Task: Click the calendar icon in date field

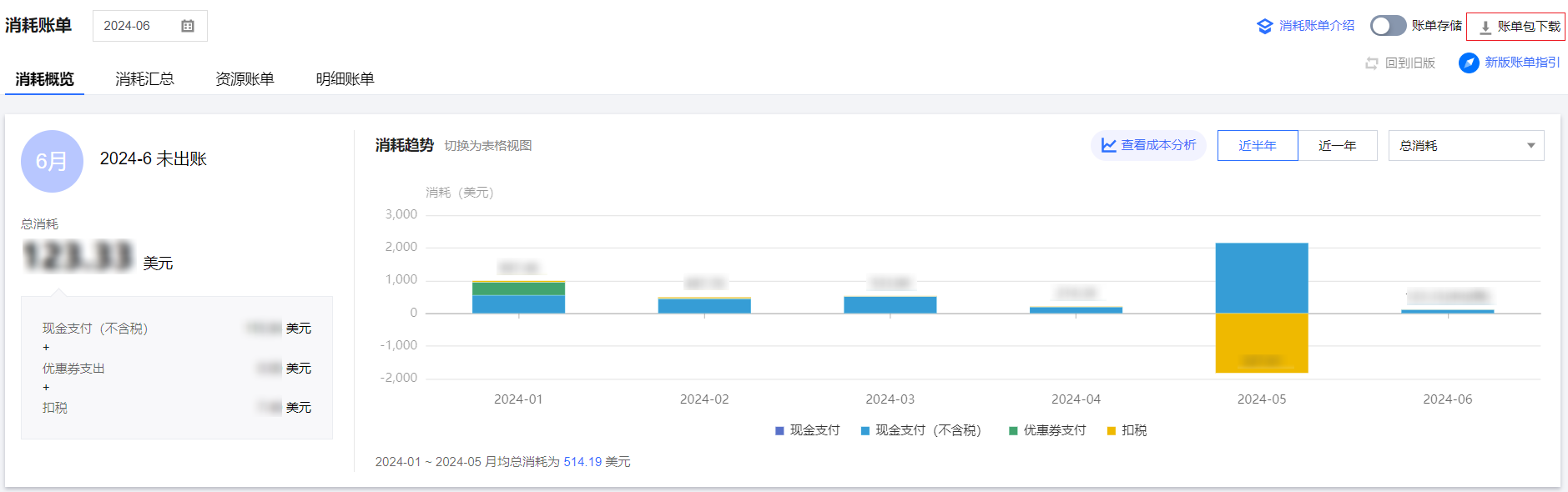Action: [x=188, y=26]
